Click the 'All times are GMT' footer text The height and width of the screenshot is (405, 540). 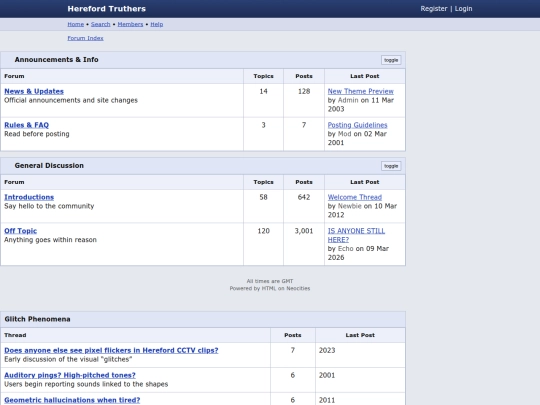(x=270, y=281)
